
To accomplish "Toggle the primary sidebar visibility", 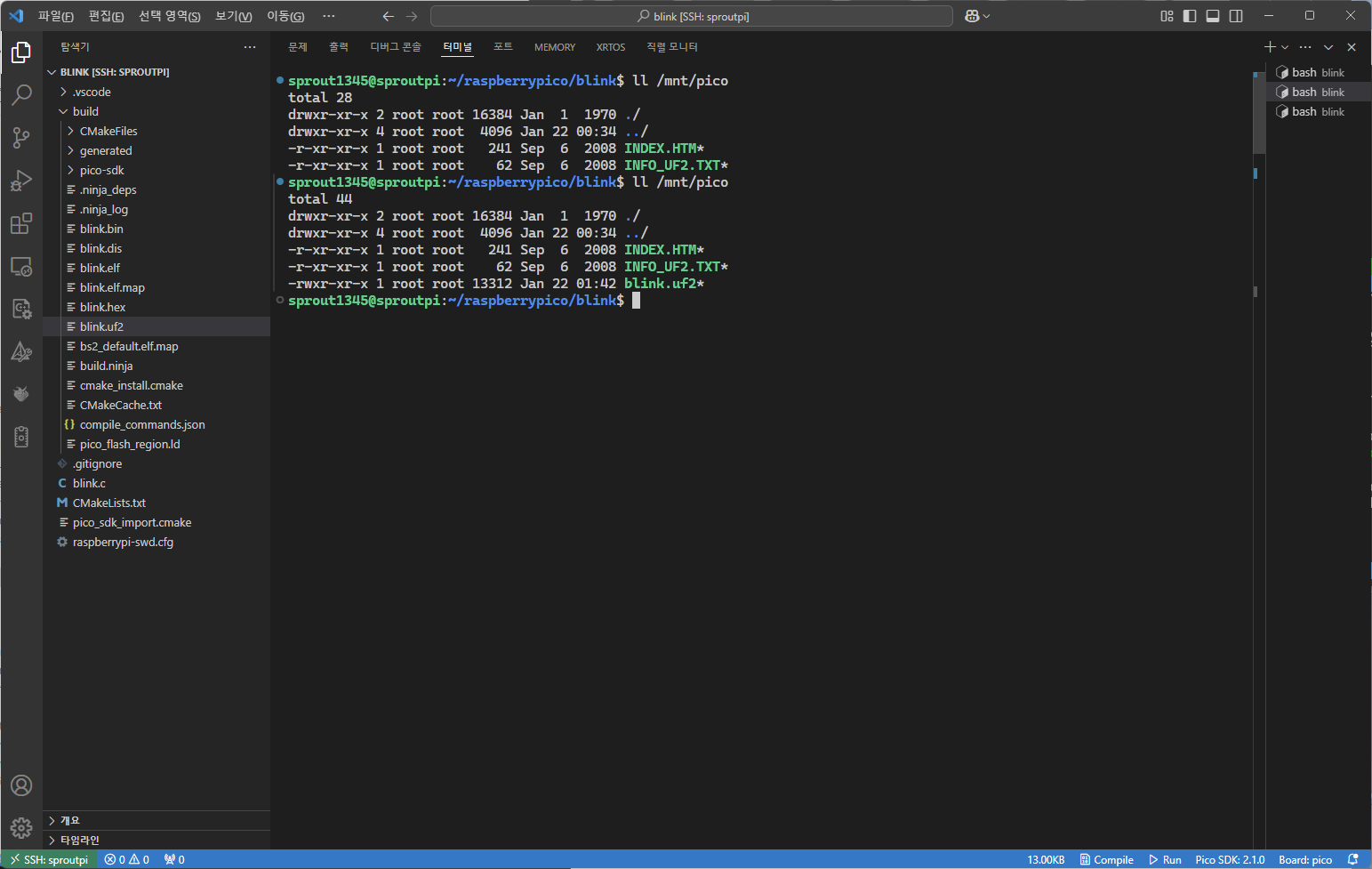I will pos(1190,16).
